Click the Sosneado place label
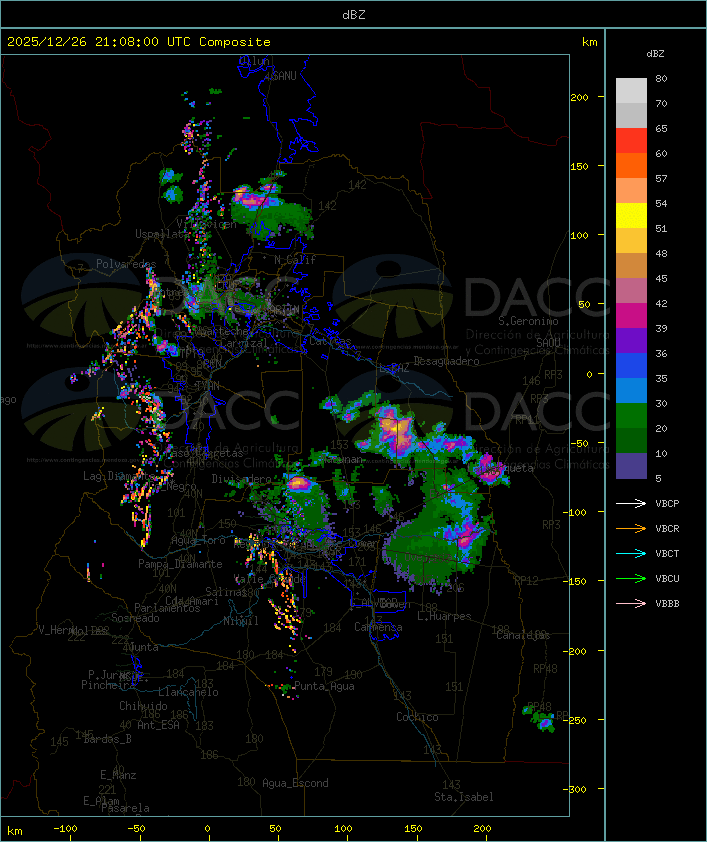707x842 pixels. 135,618
